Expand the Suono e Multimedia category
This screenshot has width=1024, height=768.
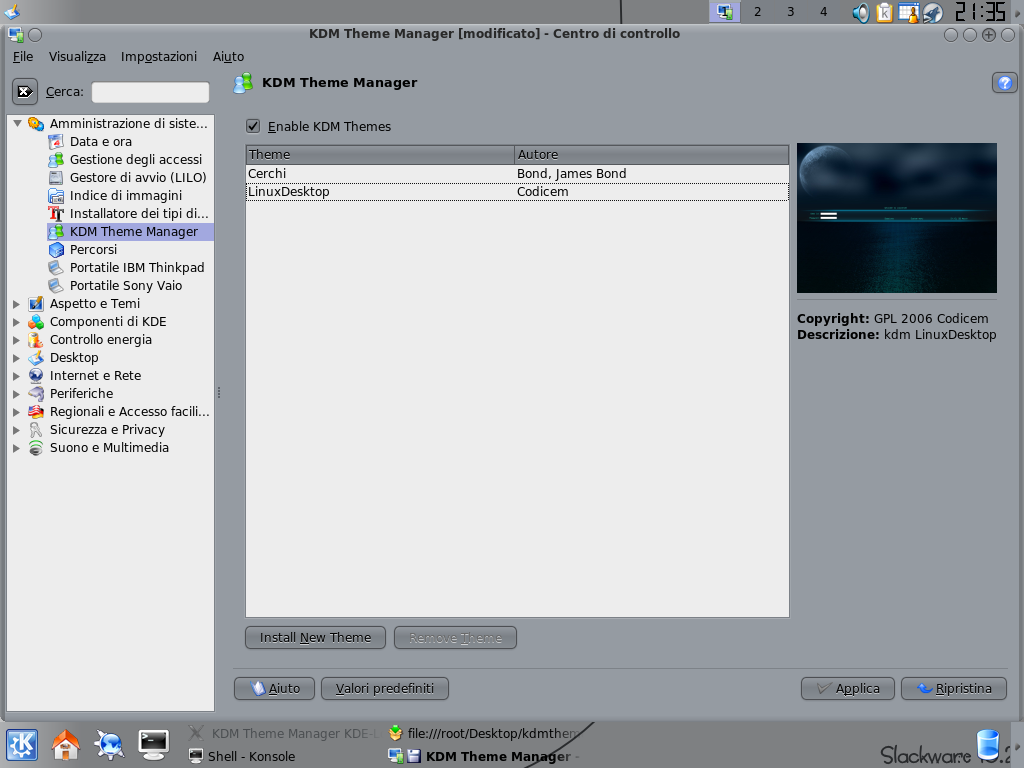point(17,447)
